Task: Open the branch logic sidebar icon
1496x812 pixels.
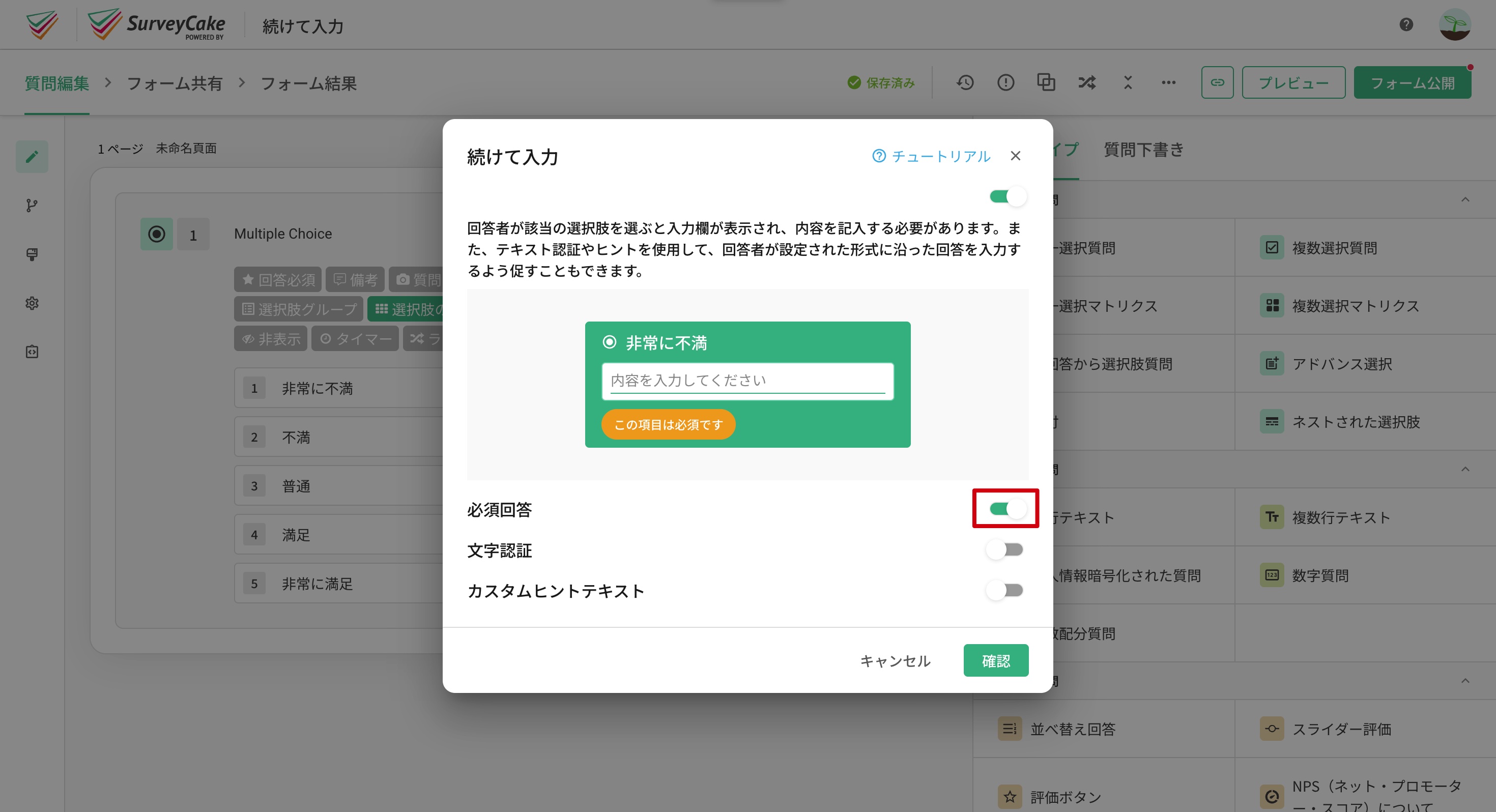Action: [32, 205]
